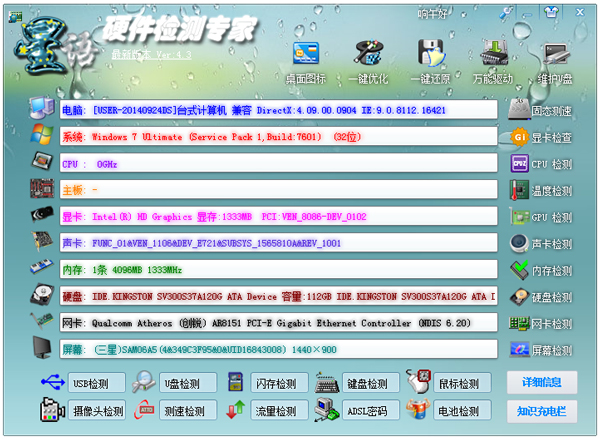Open 声卡检测 sound card detection
600x439 pixels.
(541, 244)
